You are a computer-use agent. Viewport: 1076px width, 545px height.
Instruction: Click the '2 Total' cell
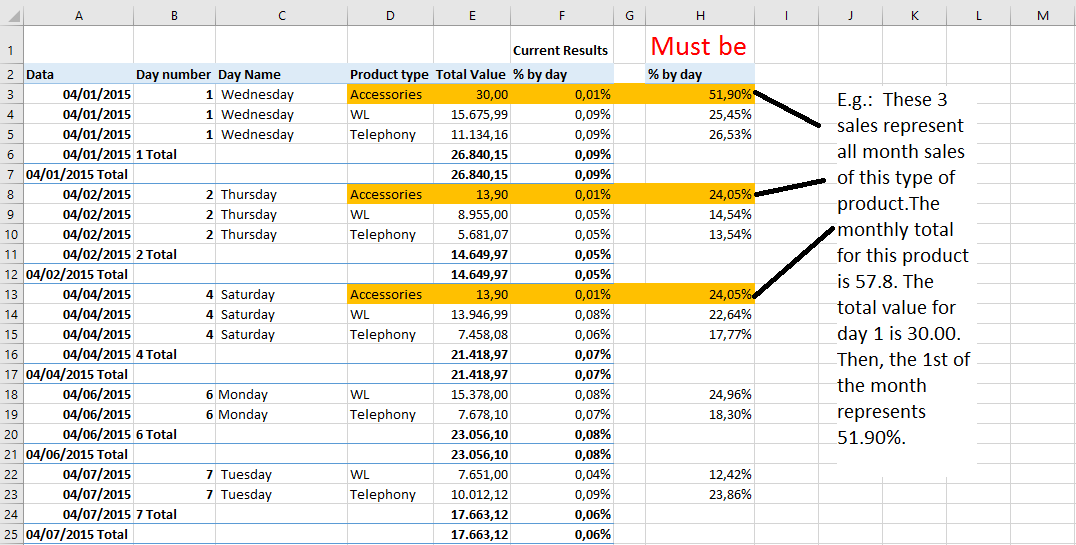pos(174,254)
